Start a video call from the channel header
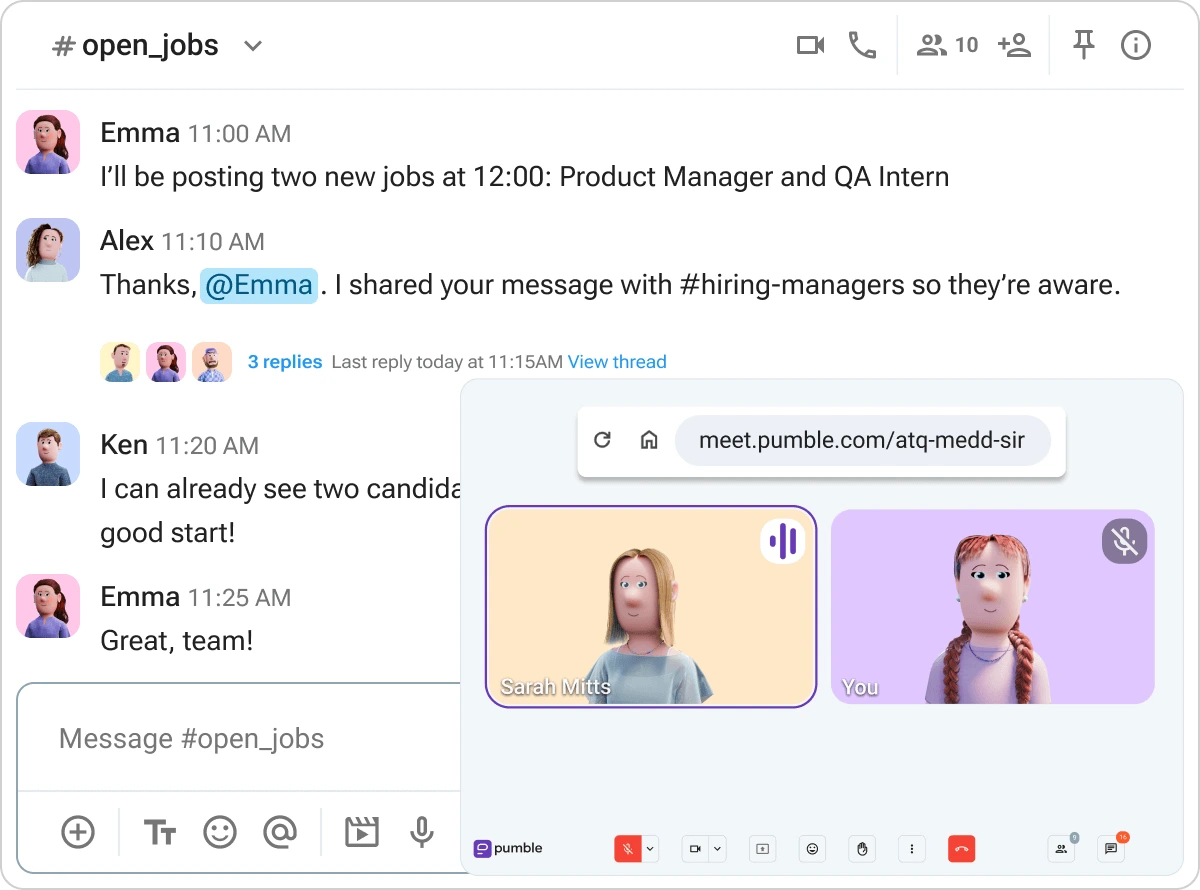 [x=810, y=44]
